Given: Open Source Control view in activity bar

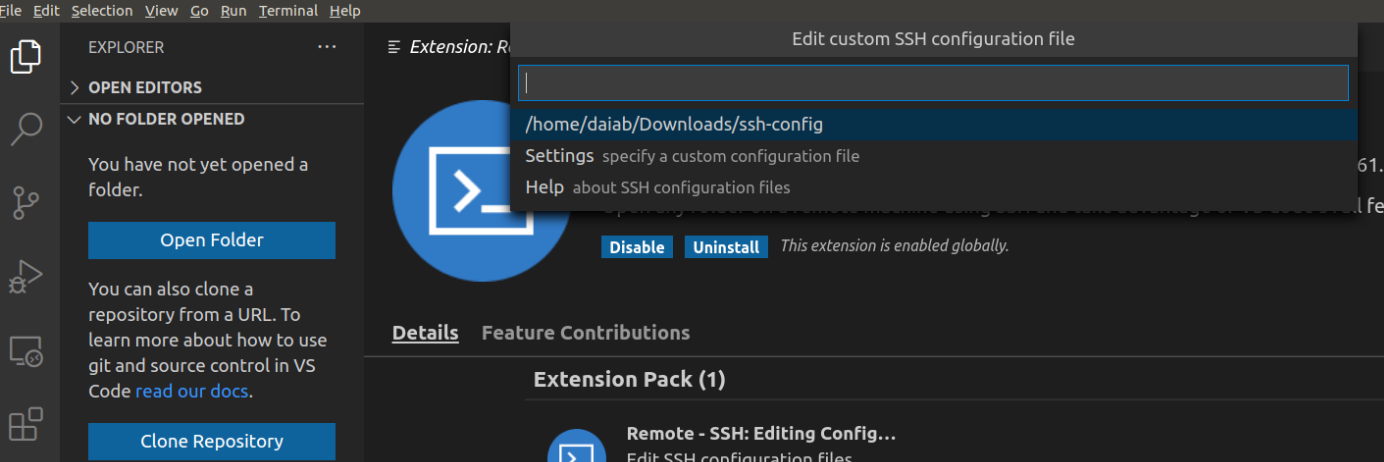Looking at the screenshot, I should coord(26,202).
